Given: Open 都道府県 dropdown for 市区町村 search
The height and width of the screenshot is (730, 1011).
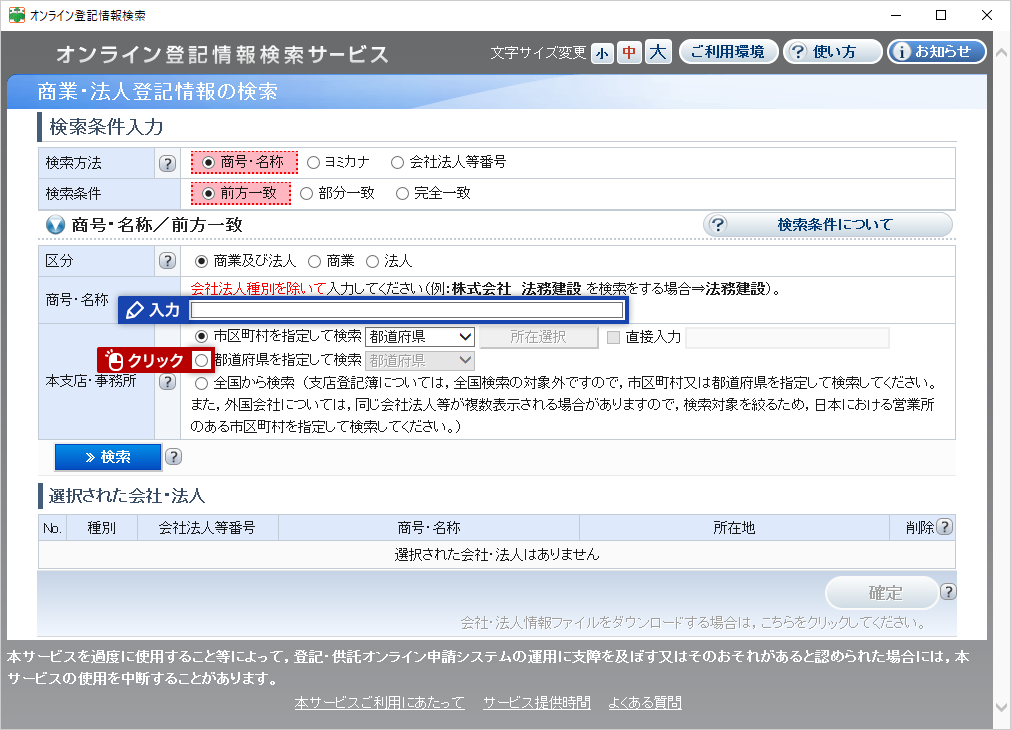Looking at the screenshot, I should (420, 337).
